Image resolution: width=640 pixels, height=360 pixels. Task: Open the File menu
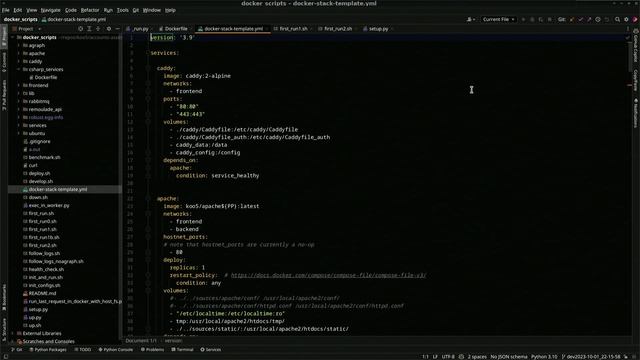pyautogui.click(x=6, y=10)
